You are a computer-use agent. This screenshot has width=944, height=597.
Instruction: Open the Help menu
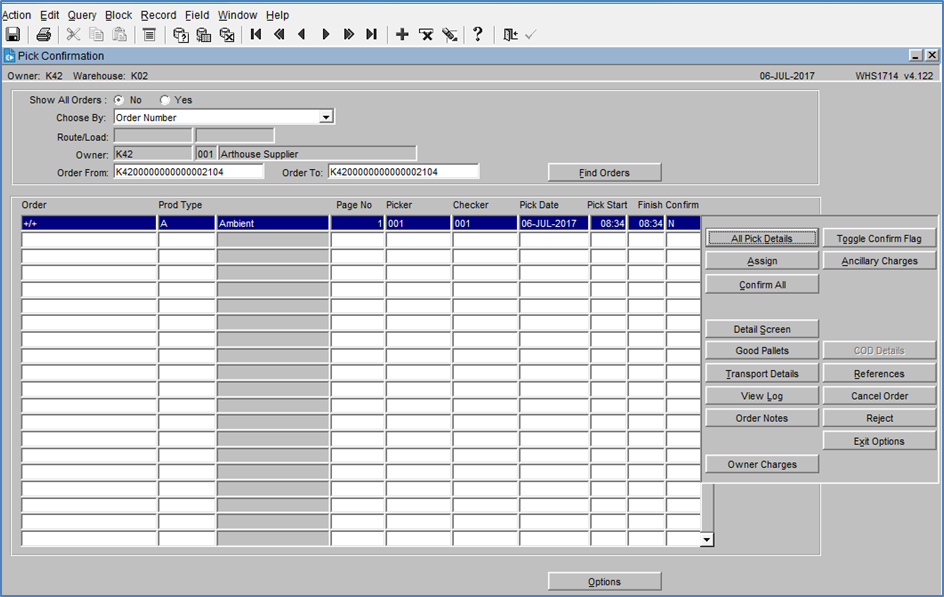[x=278, y=15]
